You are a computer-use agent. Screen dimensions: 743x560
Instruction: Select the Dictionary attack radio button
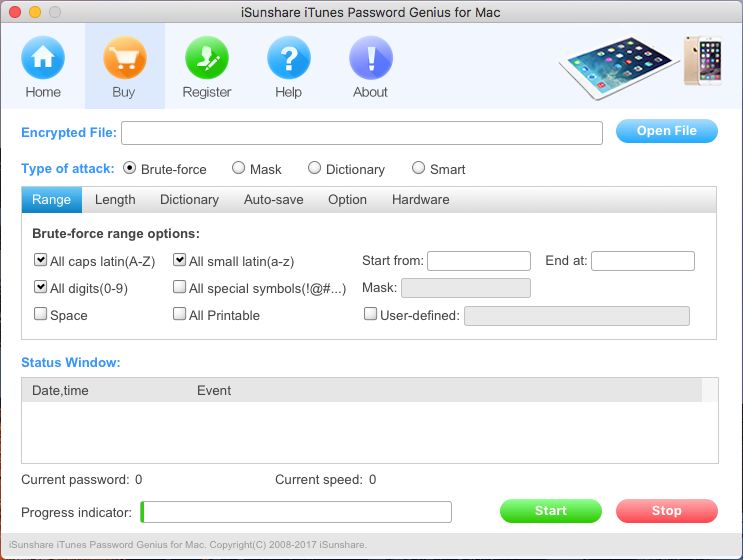coord(314,168)
